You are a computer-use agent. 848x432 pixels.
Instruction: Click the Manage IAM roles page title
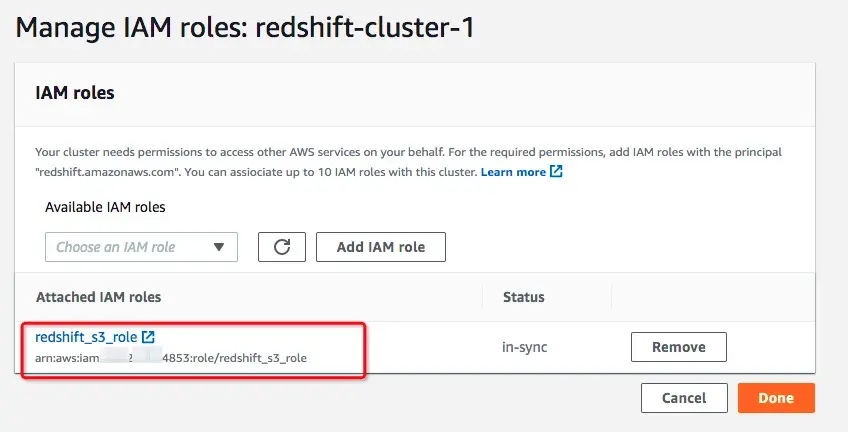[x=245, y=28]
